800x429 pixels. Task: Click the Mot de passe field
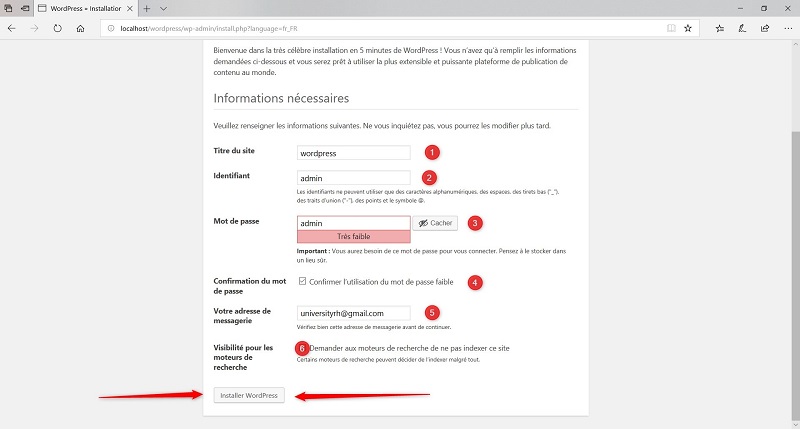[354, 223]
